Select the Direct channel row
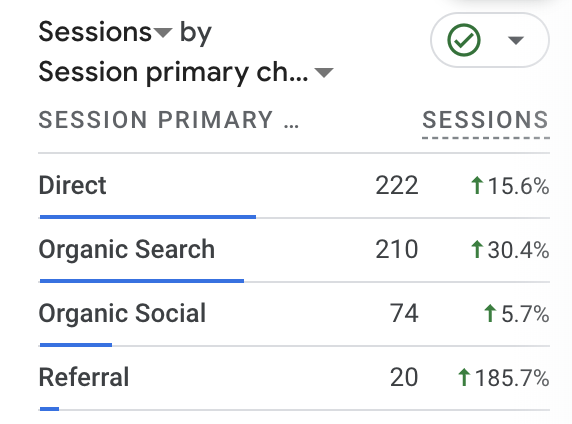 [294, 186]
